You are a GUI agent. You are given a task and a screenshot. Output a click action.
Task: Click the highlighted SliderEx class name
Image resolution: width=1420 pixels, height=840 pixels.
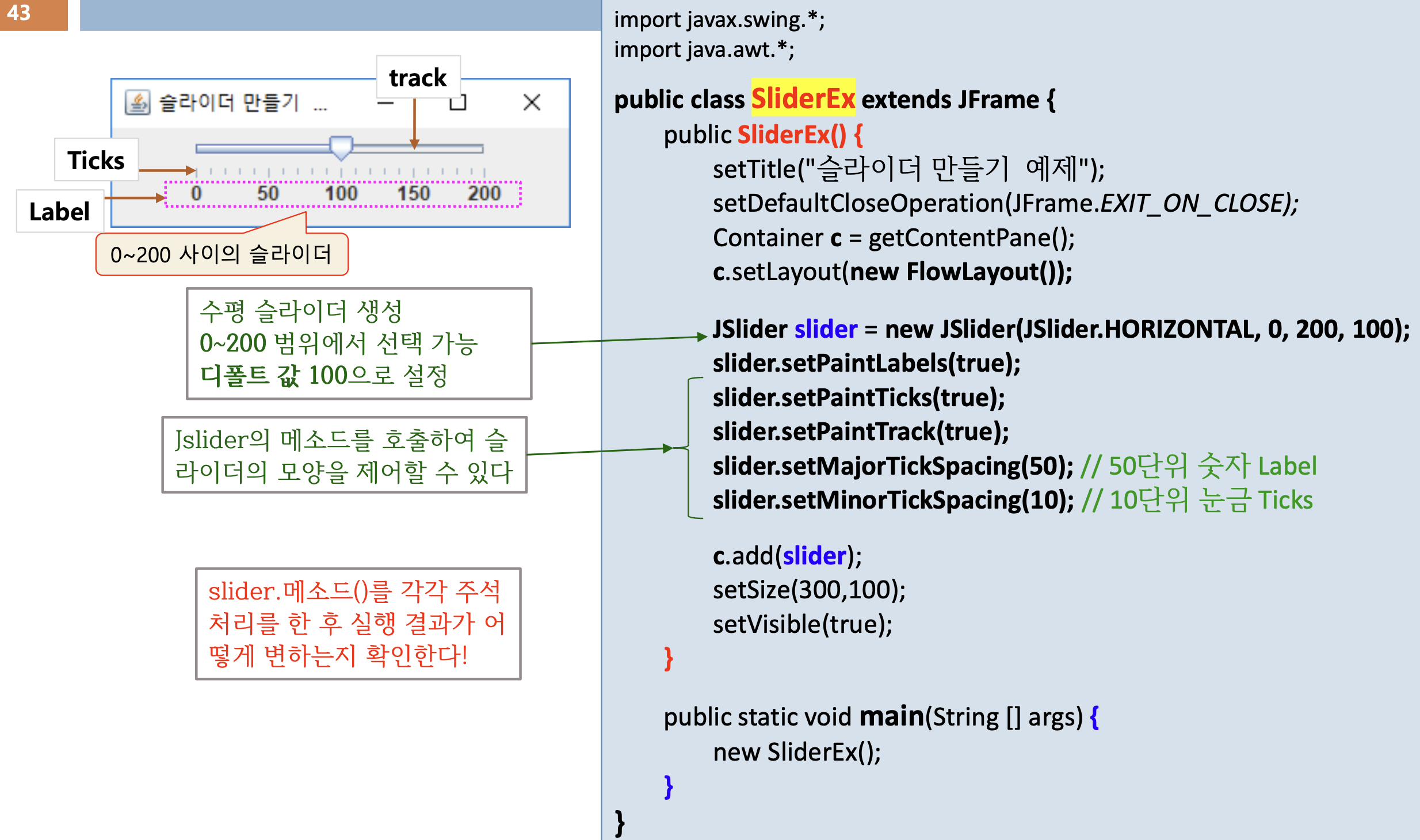click(803, 98)
